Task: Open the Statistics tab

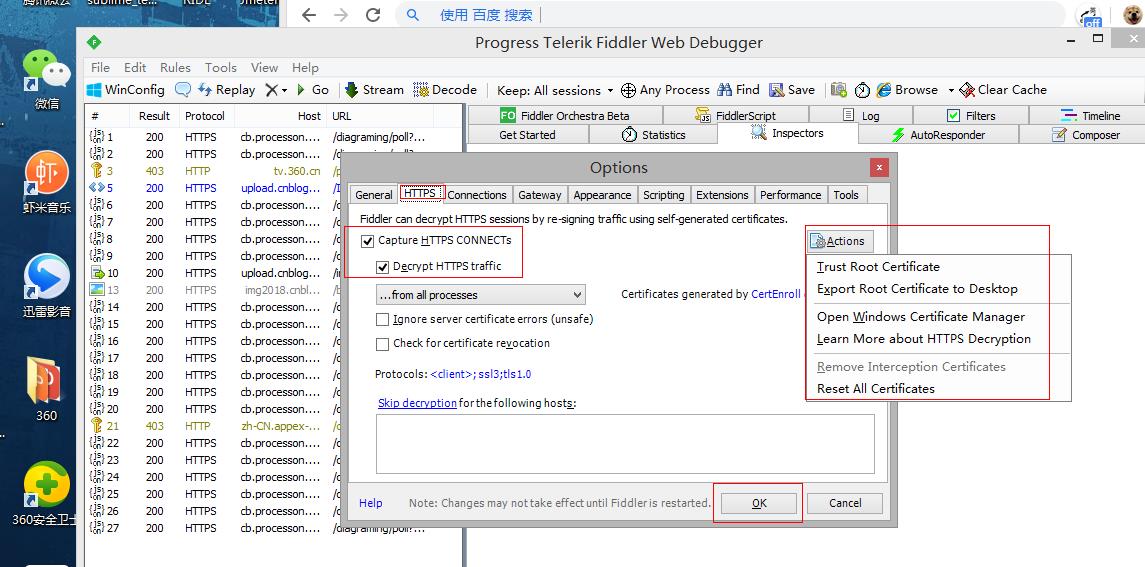Action: coord(654,134)
